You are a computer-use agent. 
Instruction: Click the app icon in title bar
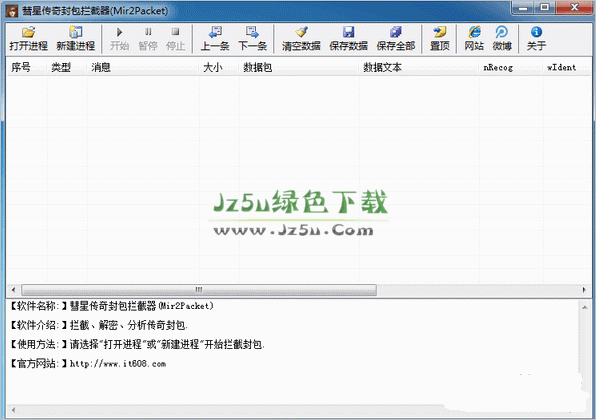pos(11,11)
